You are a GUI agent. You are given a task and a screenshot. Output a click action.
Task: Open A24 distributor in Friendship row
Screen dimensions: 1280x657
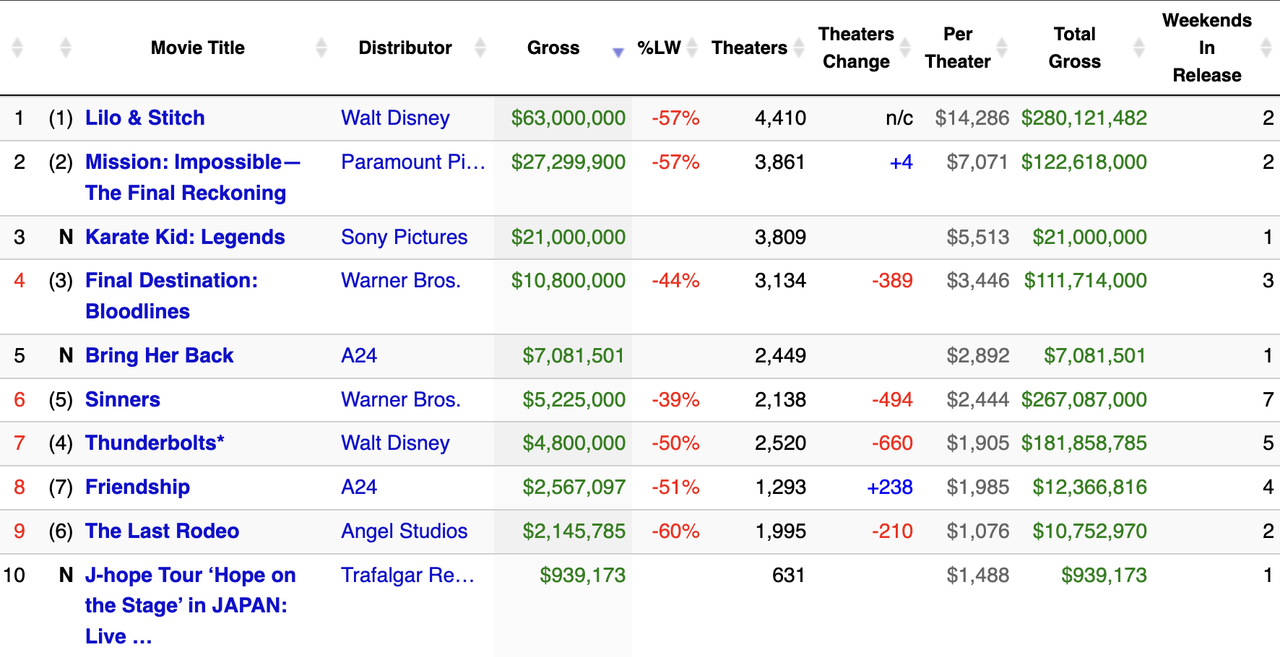coord(359,487)
